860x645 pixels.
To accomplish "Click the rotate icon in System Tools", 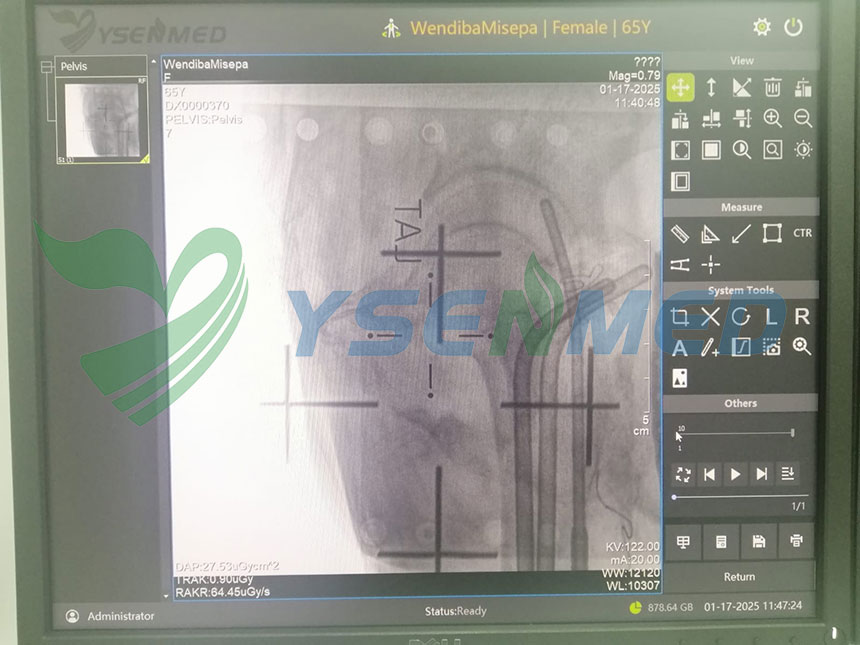I will [741, 318].
